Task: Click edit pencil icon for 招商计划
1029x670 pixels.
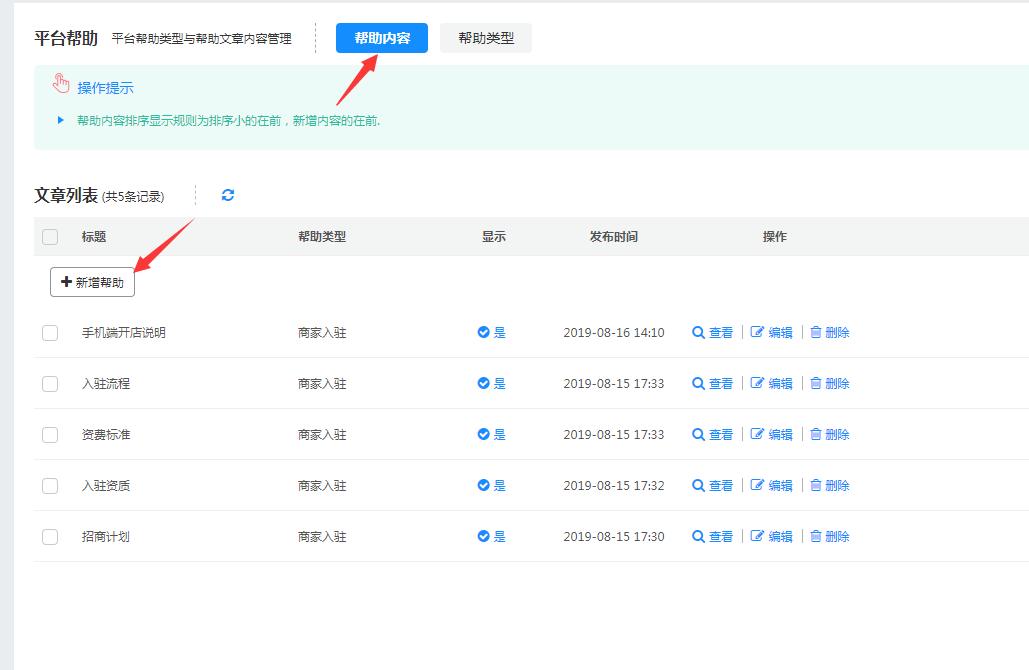Action: point(757,536)
